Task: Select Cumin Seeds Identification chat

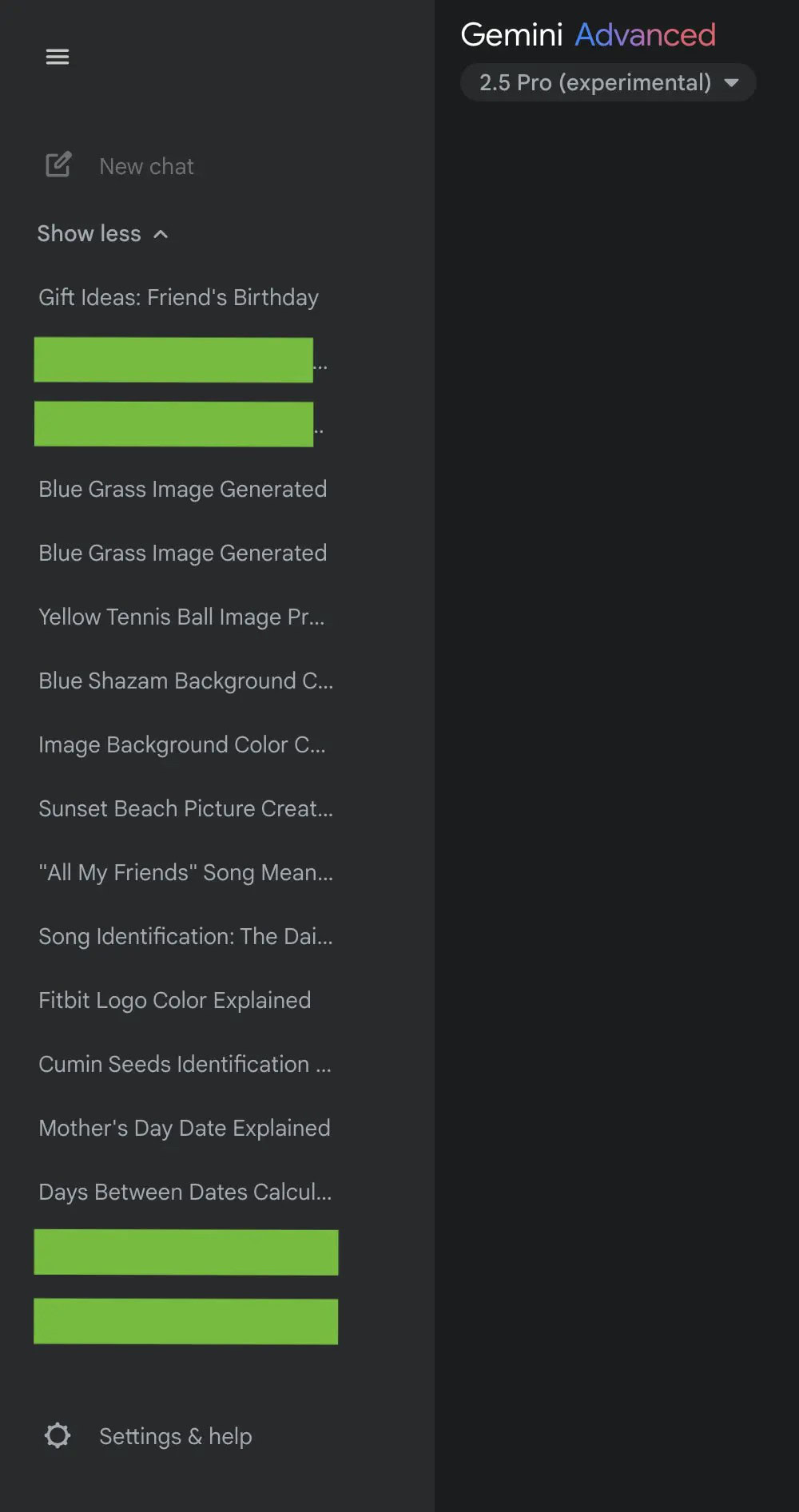Action: pyautogui.click(x=185, y=1064)
